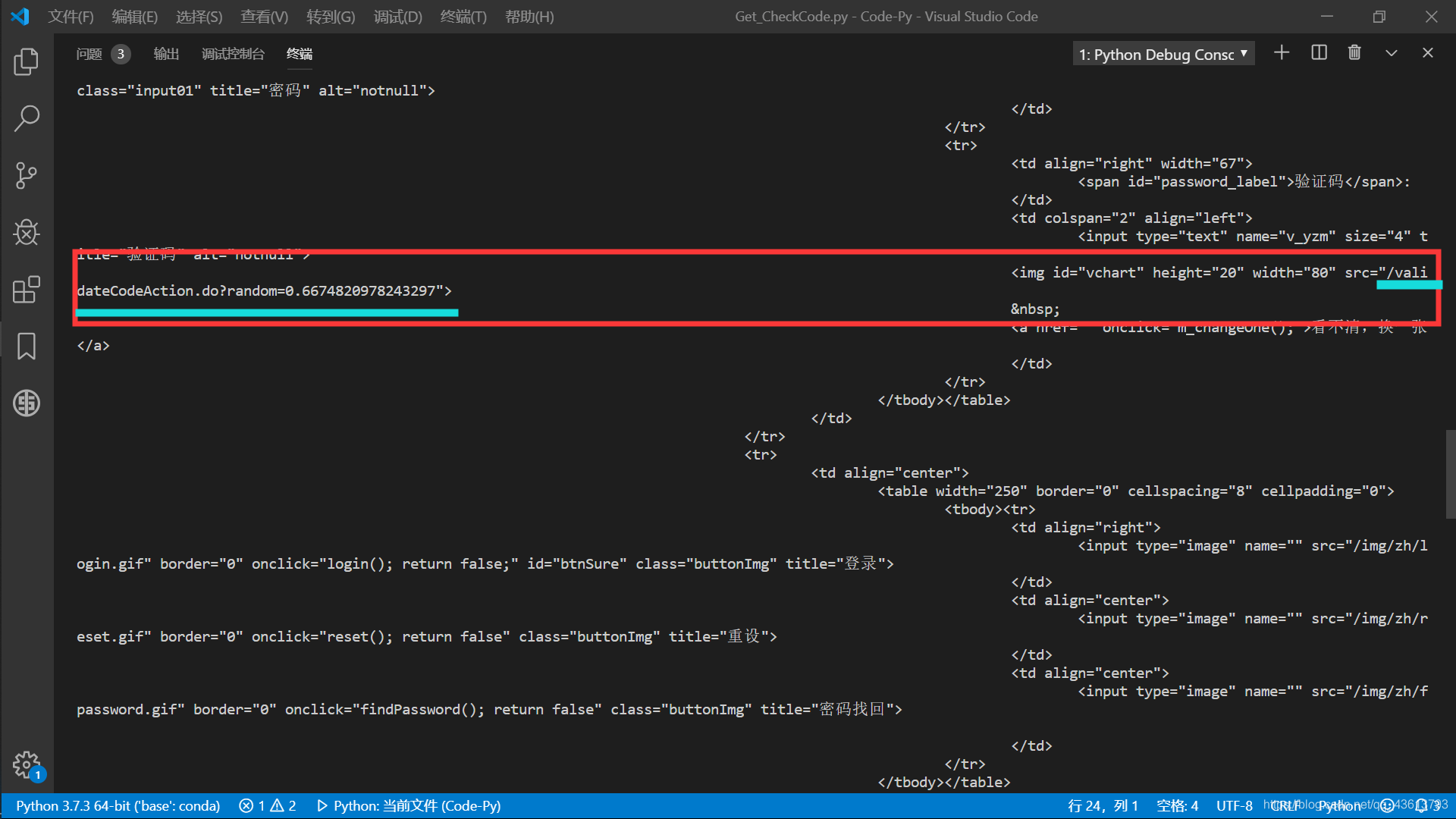Close the terminal panel
This screenshot has height=819, width=1456.
point(1427,52)
